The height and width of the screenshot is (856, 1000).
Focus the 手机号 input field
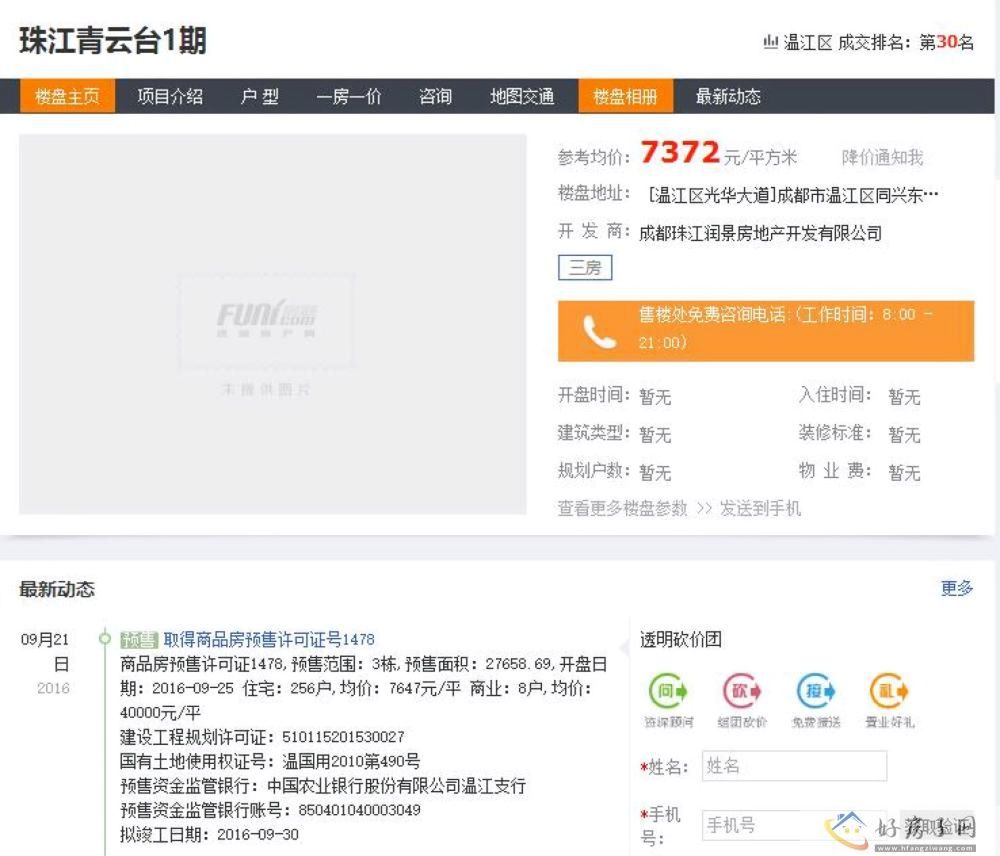coord(794,825)
